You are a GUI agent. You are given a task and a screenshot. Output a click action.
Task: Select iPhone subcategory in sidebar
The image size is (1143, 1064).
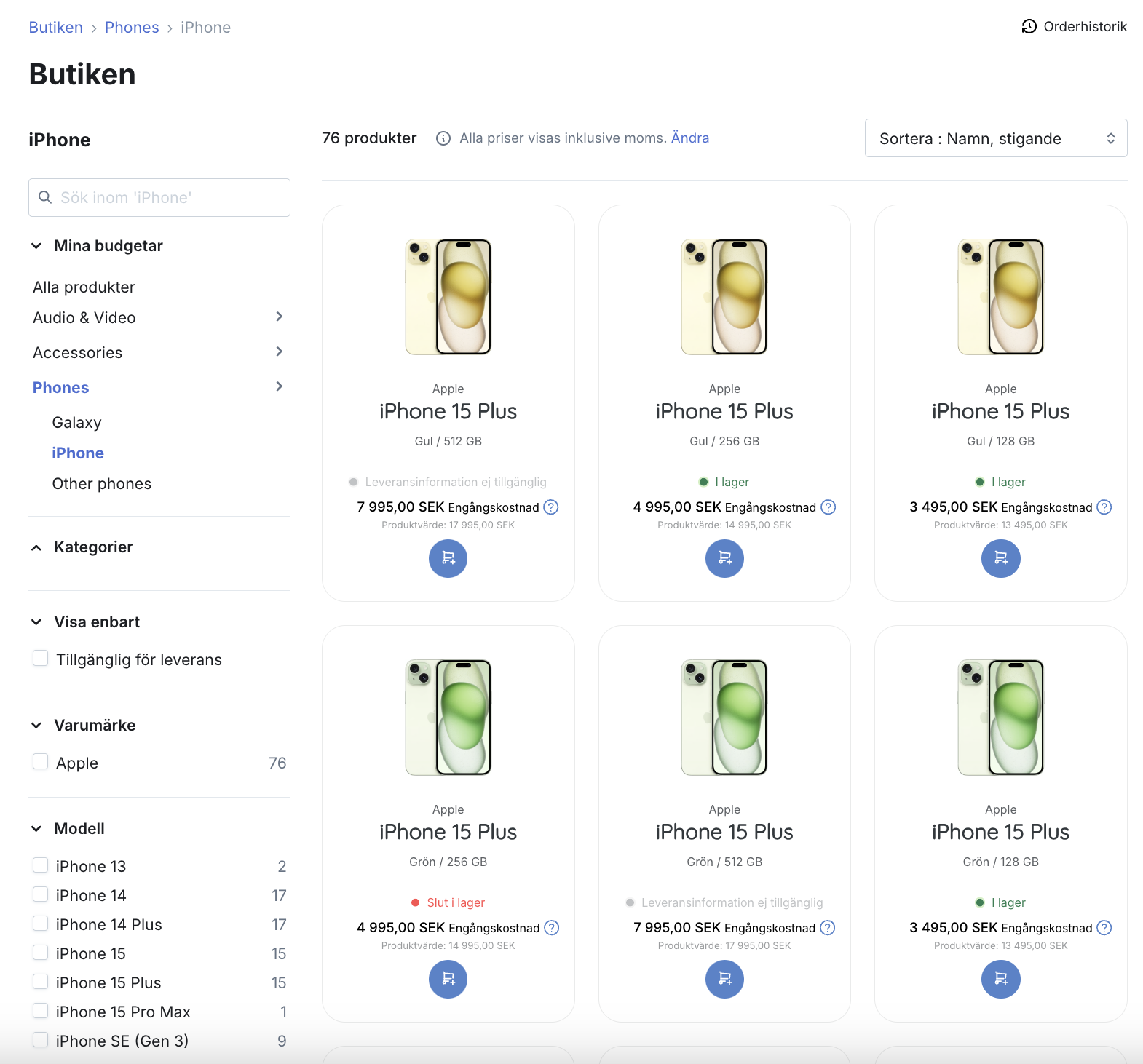[78, 453]
